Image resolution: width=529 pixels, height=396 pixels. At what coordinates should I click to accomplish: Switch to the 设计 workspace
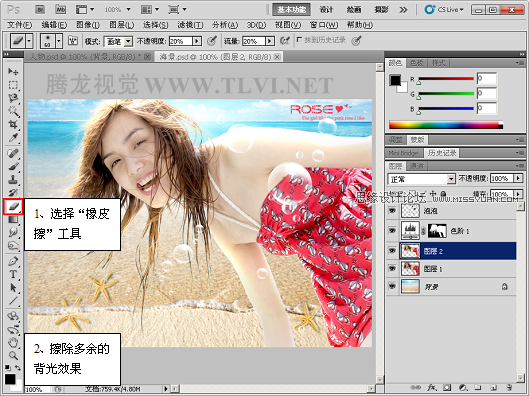point(326,10)
